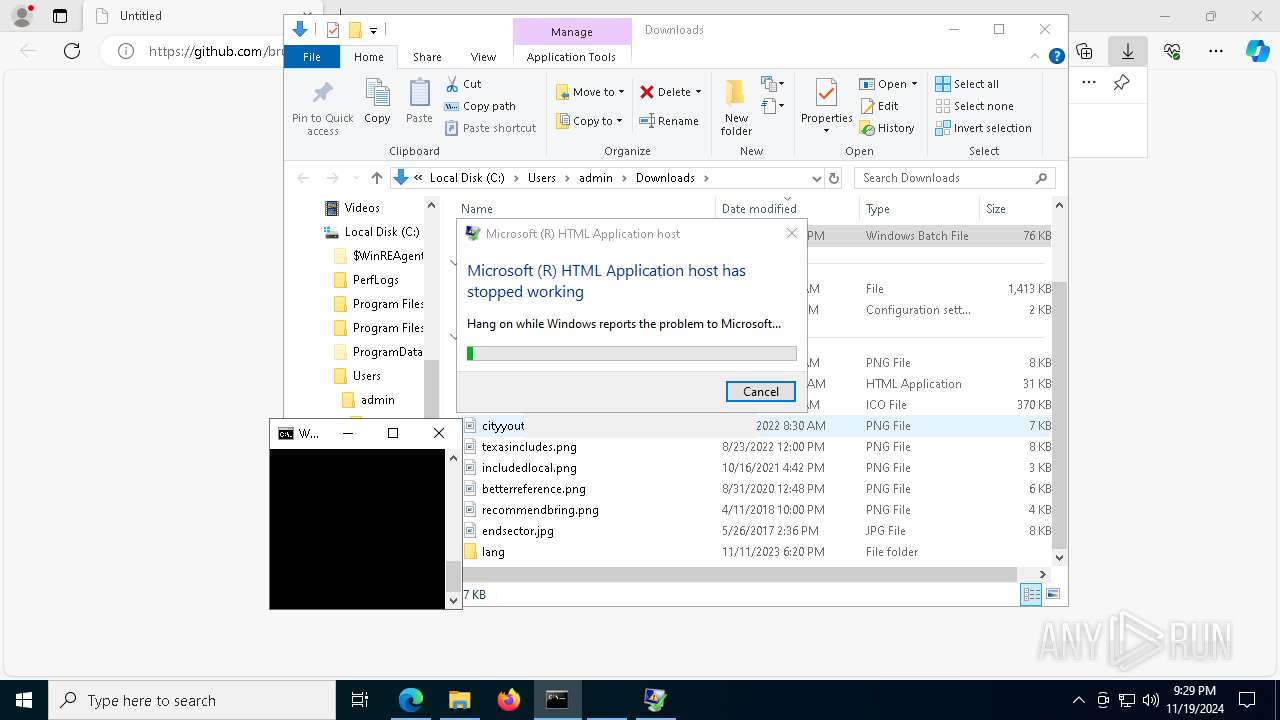Image resolution: width=1280 pixels, height=720 pixels.
Task: Show hidden tray icons chevron
Action: click(1078, 700)
